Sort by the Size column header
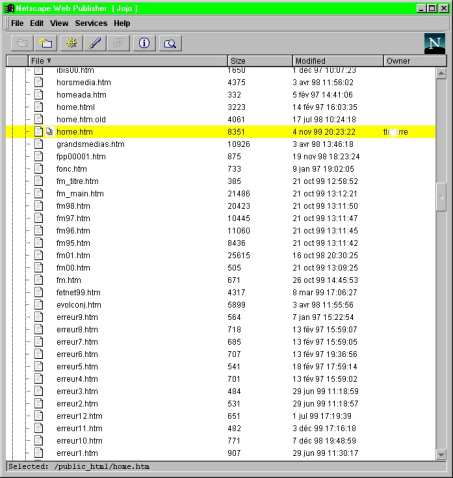The width and height of the screenshot is (453, 478). click(260, 61)
